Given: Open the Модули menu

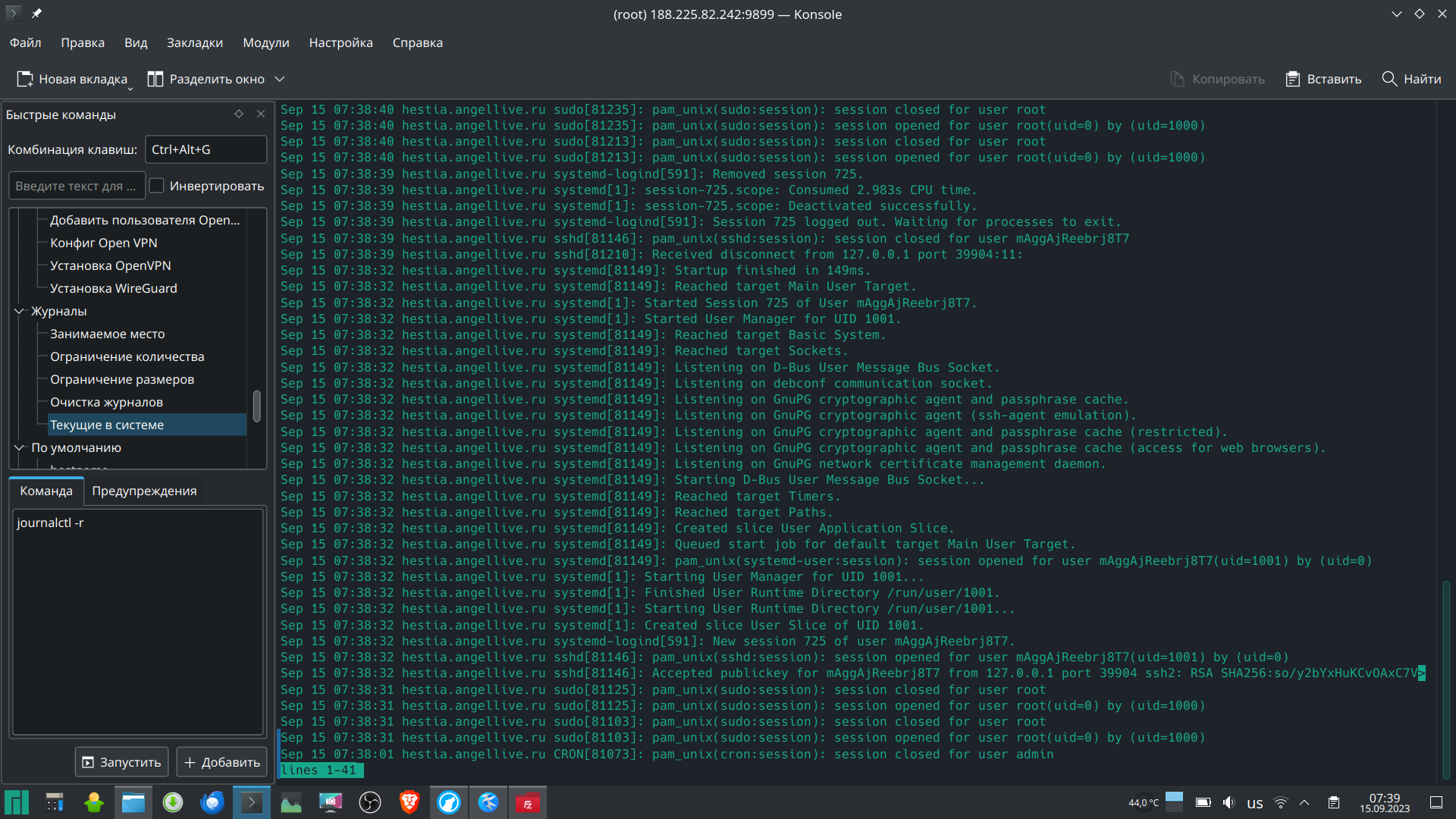Looking at the screenshot, I should (x=266, y=42).
